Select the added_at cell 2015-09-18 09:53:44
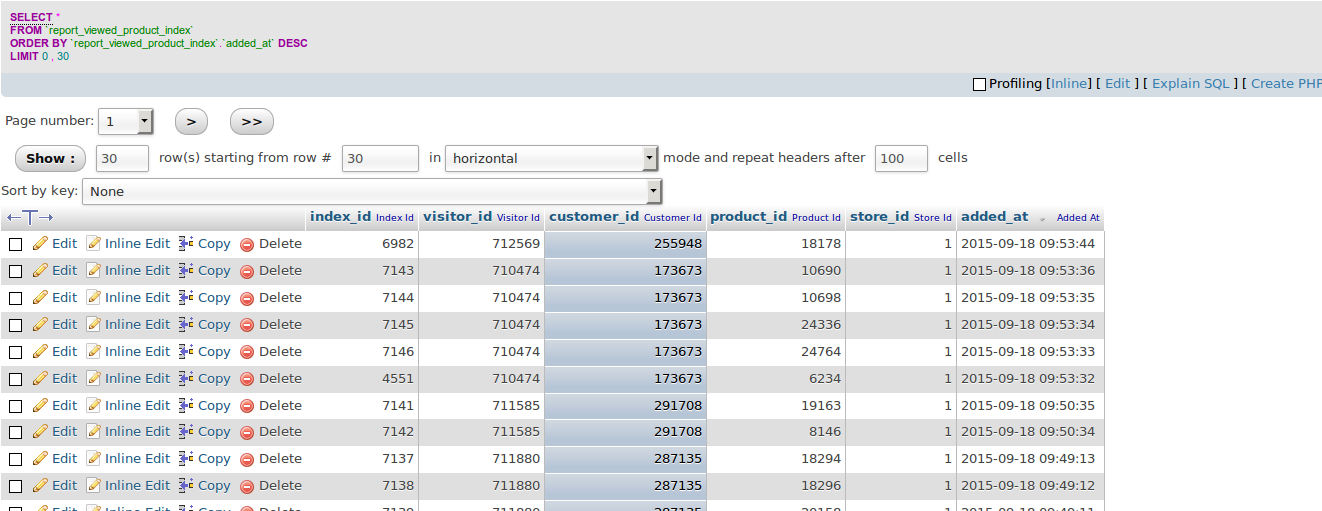The width and height of the screenshot is (1322, 511). [1030, 244]
